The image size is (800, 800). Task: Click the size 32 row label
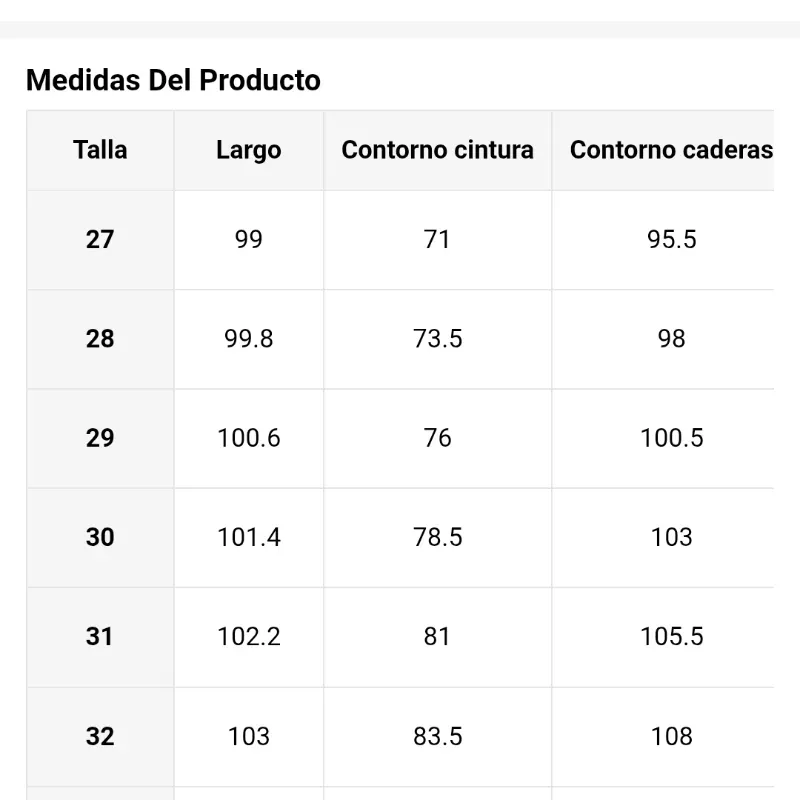pos(100,736)
